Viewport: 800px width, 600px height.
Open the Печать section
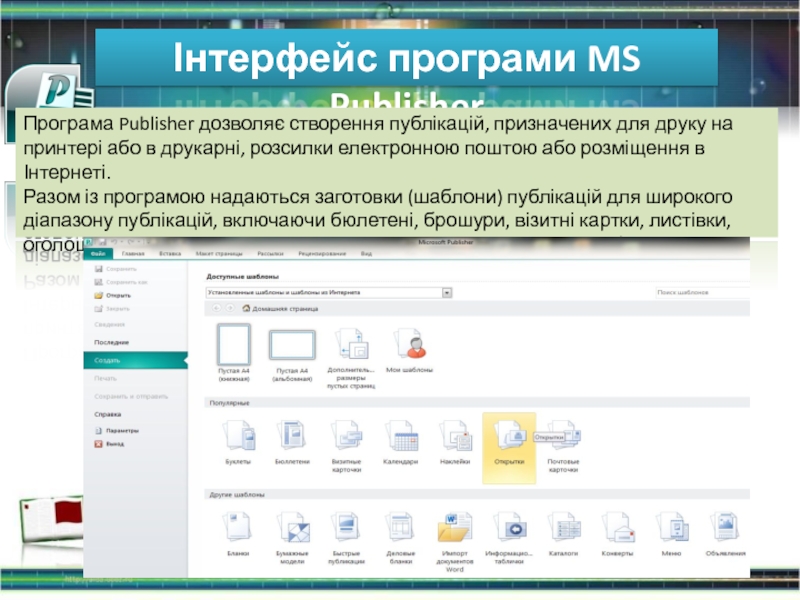[x=105, y=379]
